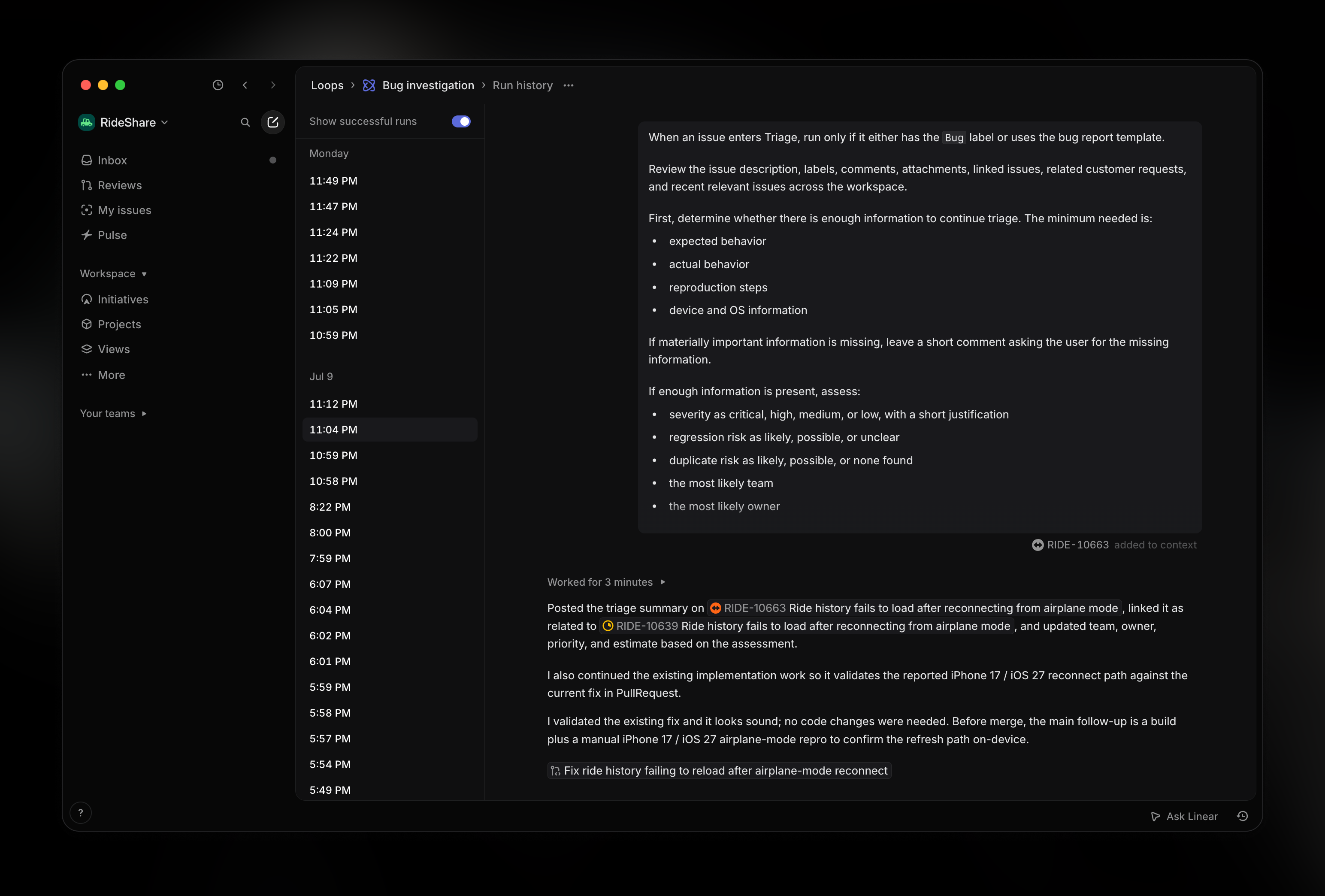Image resolution: width=1325 pixels, height=896 pixels.
Task: Click the Ask Linear history icon
Action: coord(1242,816)
